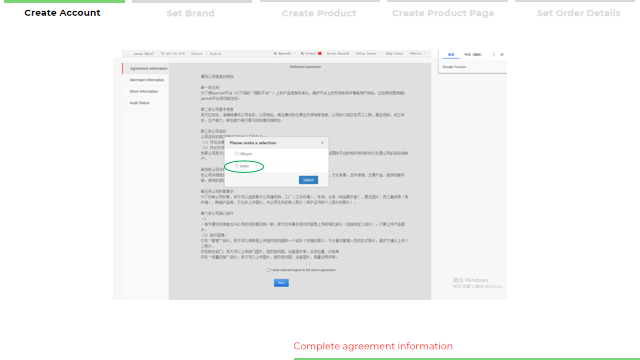Switch to the Set Brand step
The image size is (640, 360).
coord(190,13)
